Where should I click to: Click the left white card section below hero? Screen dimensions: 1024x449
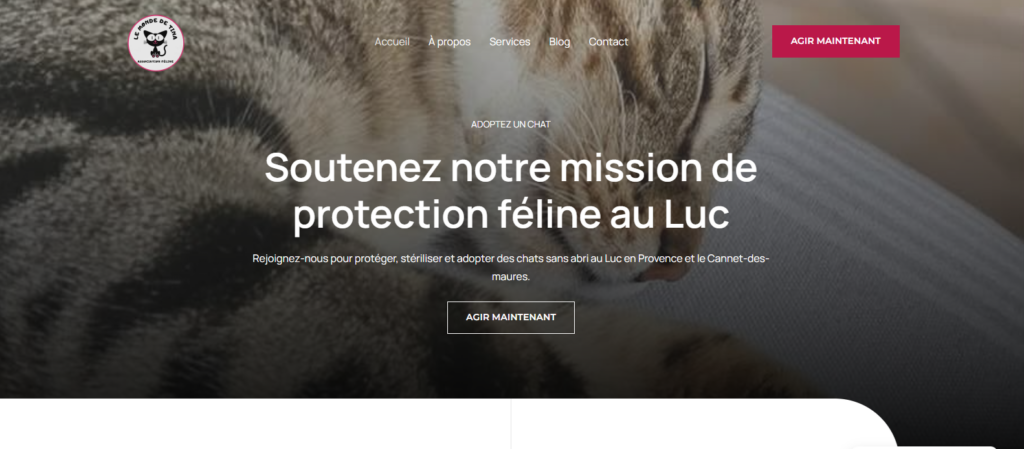point(255,424)
